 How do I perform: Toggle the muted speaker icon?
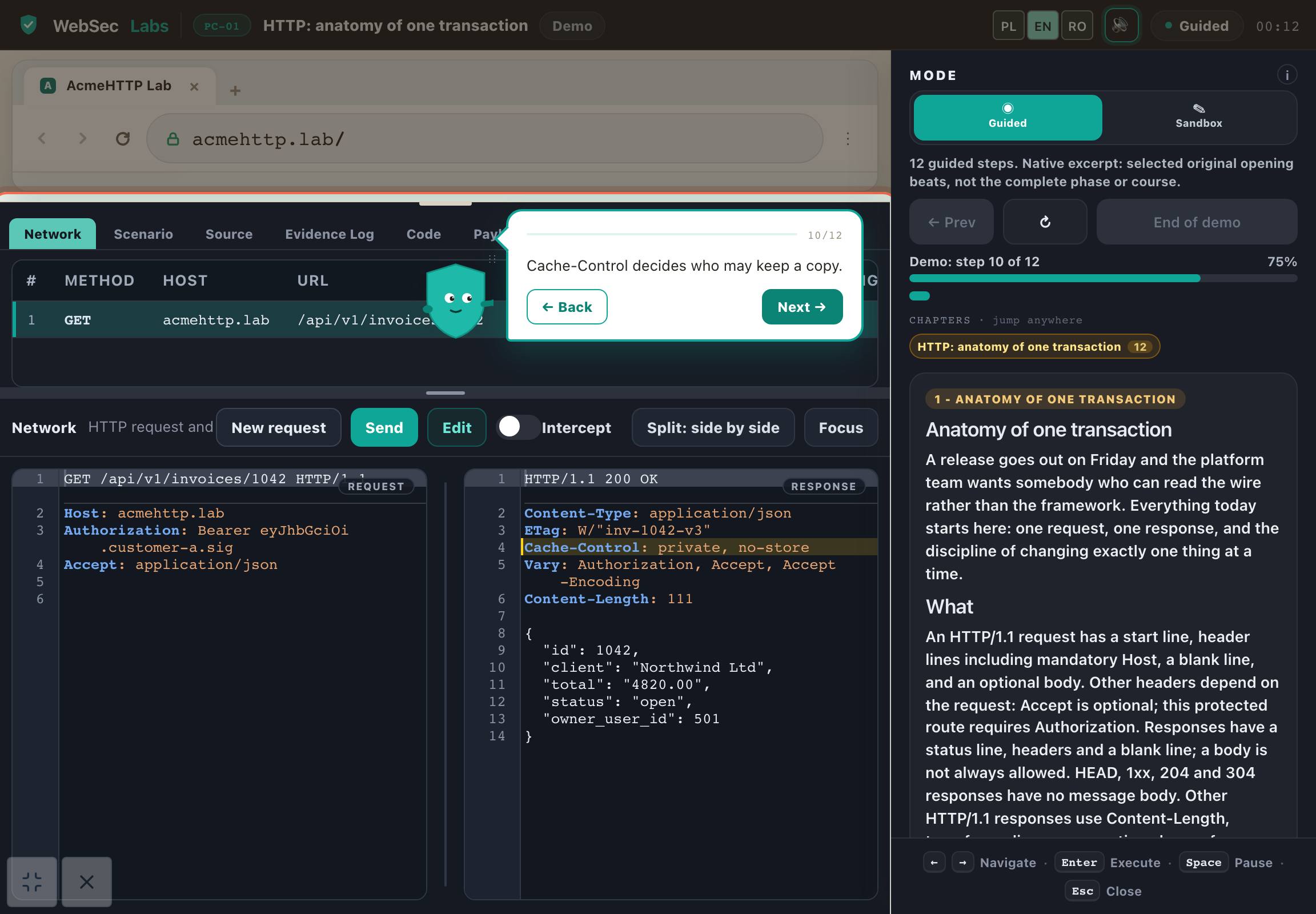pos(1121,26)
